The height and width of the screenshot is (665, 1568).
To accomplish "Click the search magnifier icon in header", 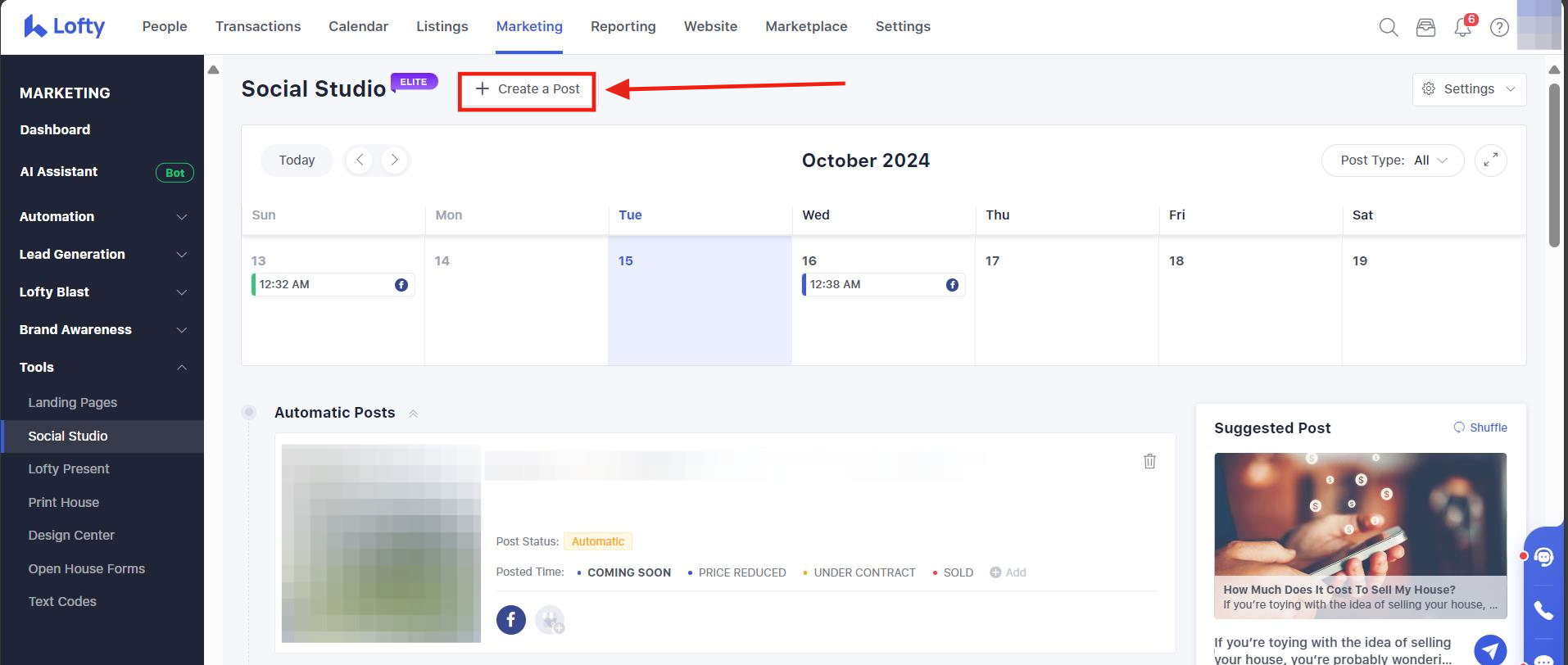I will (x=1388, y=27).
